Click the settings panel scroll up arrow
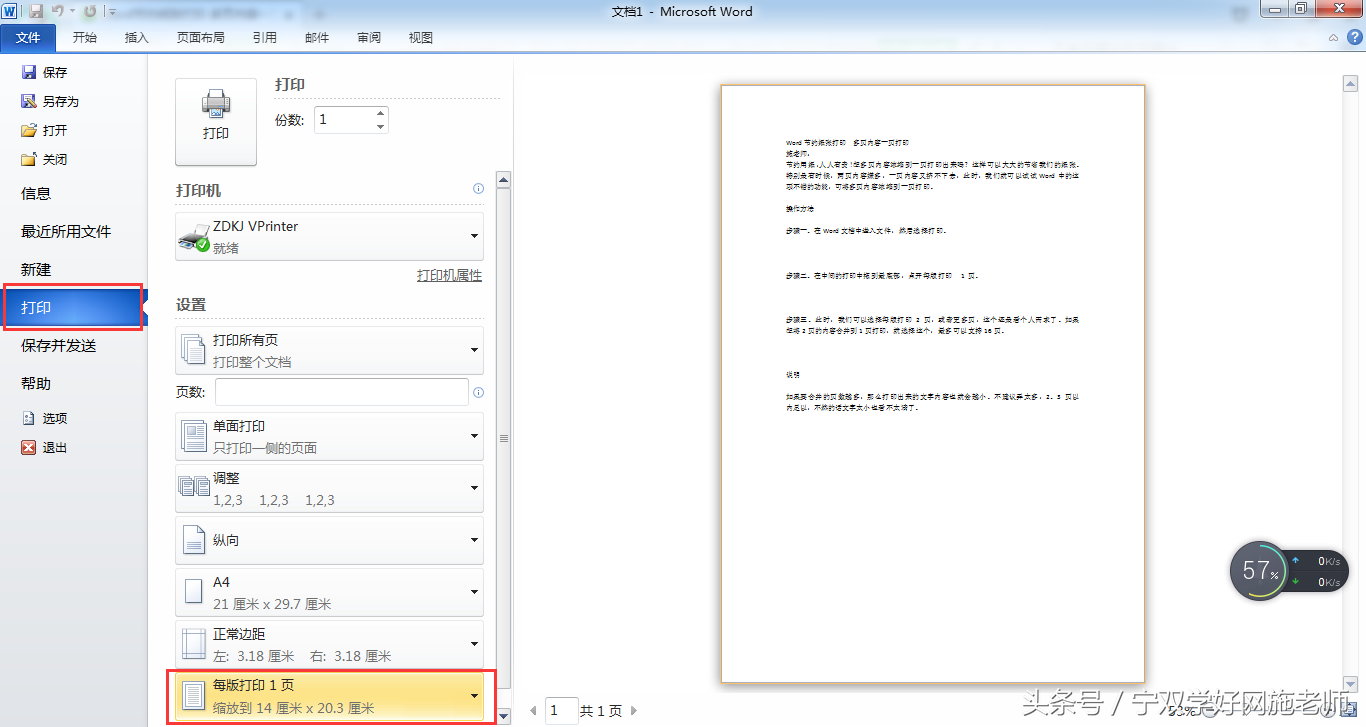The image size is (1366, 727). pyautogui.click(x=504, y=181)
